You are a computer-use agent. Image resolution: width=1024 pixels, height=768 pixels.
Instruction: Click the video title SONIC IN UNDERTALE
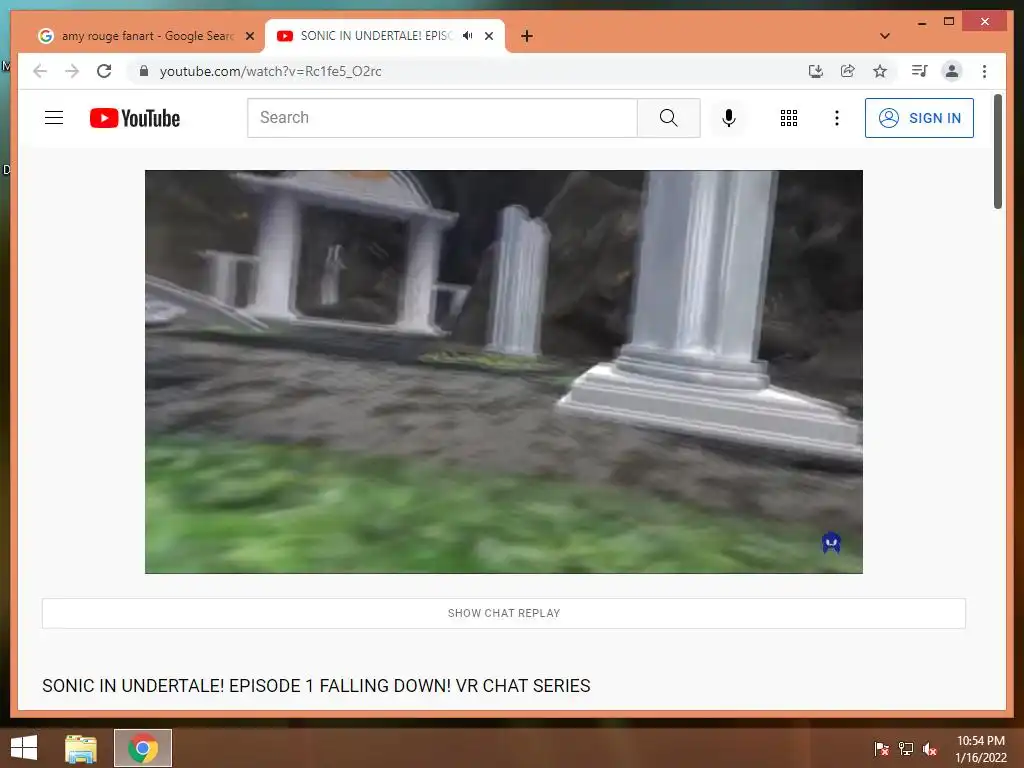click(316, 686)
